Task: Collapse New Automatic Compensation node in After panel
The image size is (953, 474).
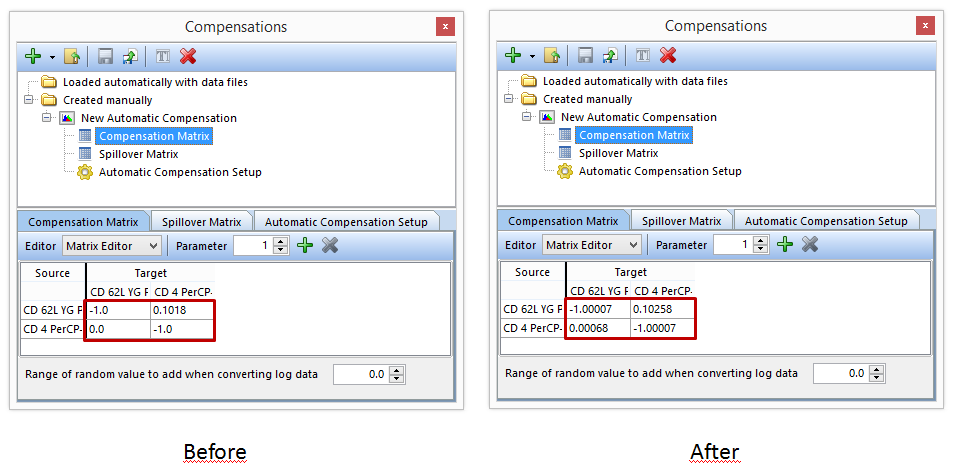Action: point(526,117)
